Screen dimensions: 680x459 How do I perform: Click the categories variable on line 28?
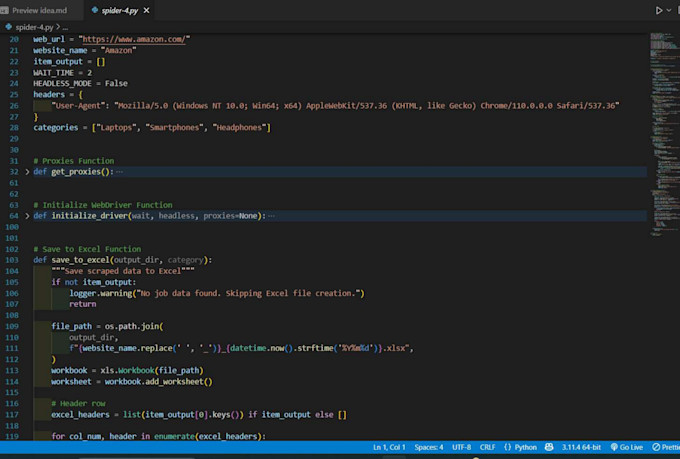pyautogui.click(x=56, y=128)
